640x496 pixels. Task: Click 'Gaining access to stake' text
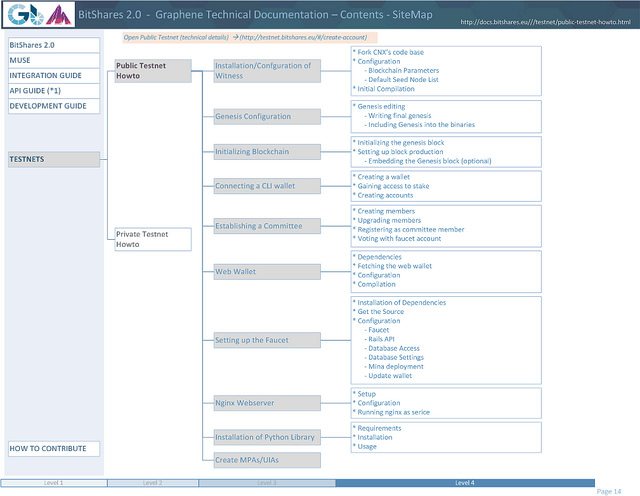pos(393,186)
